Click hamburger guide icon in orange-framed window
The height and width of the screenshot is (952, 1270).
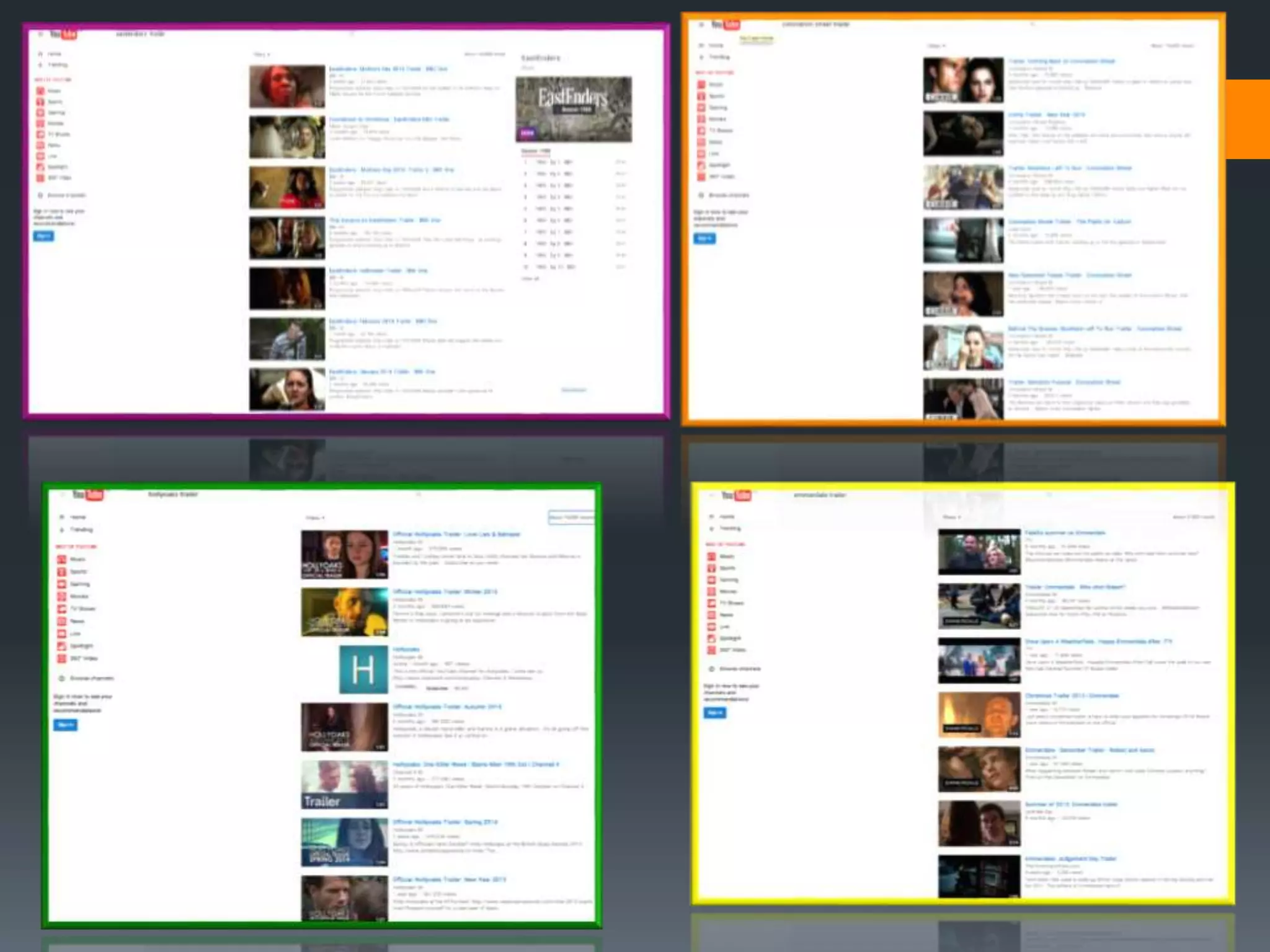(701, 25)
